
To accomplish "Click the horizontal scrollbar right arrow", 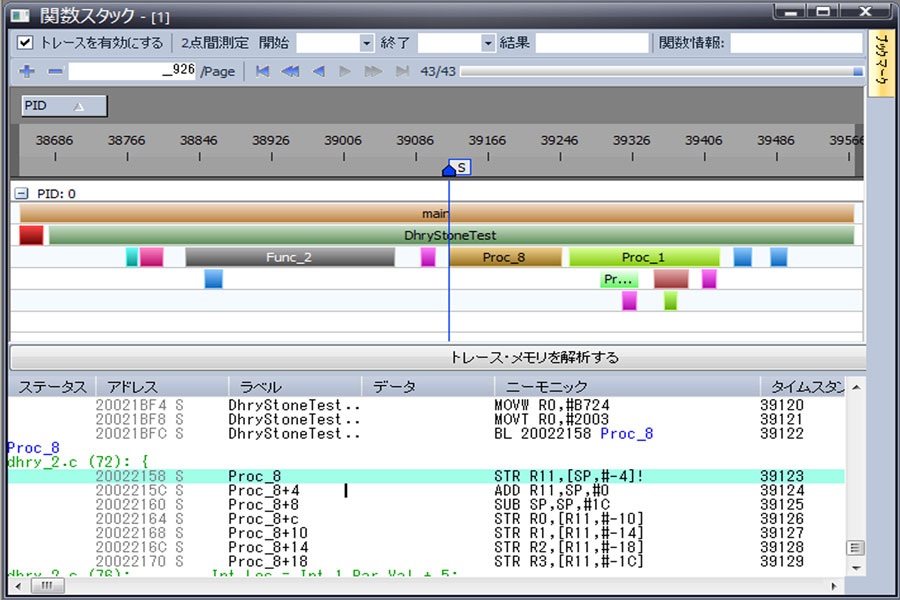I will point(834,586).
